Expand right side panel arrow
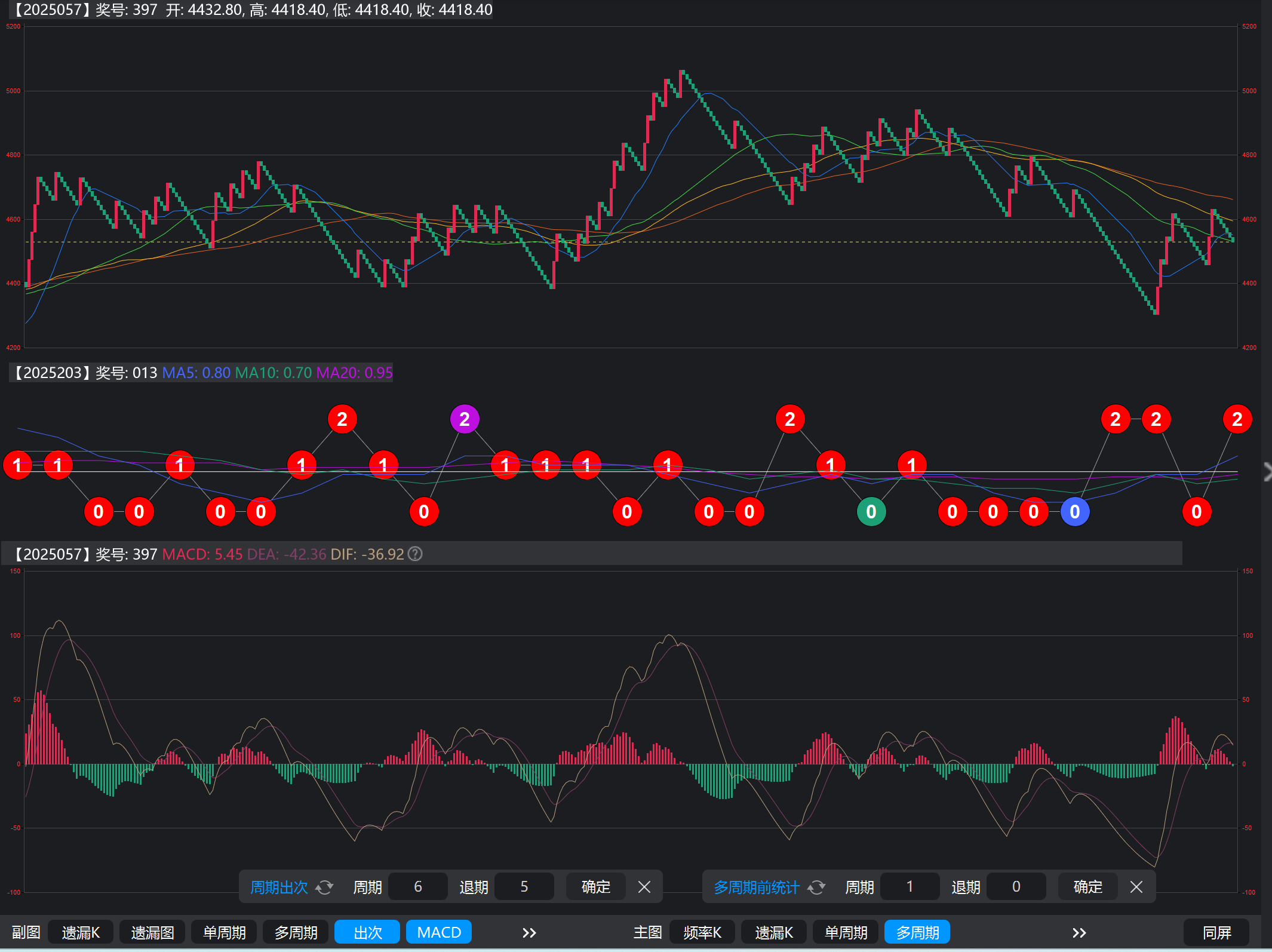 [x=1267, y=472]
